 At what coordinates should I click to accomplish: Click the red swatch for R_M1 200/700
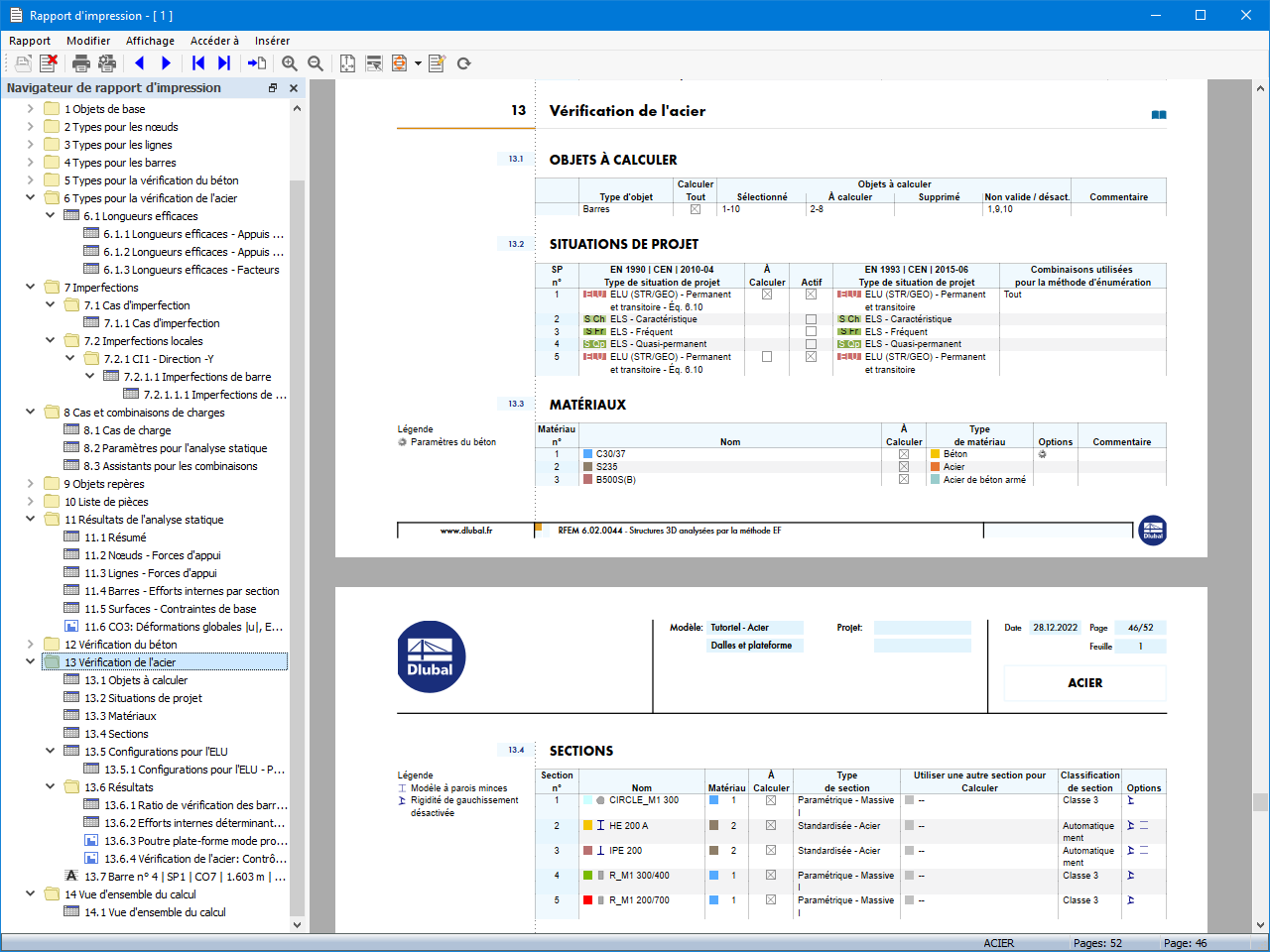point(588,900)
